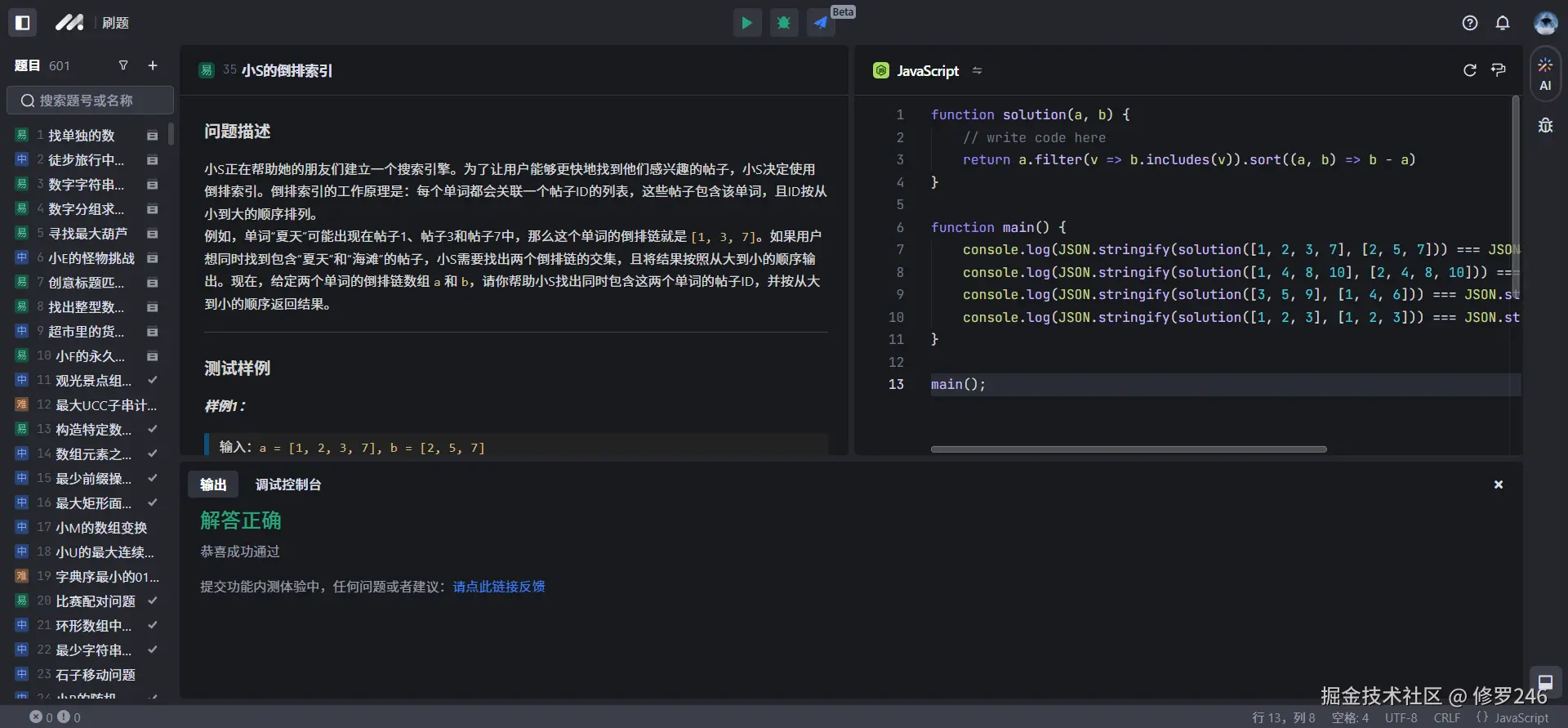Click the editor horizontal scrollbar
The image size is (1568, 728).
click(1129, 449)
